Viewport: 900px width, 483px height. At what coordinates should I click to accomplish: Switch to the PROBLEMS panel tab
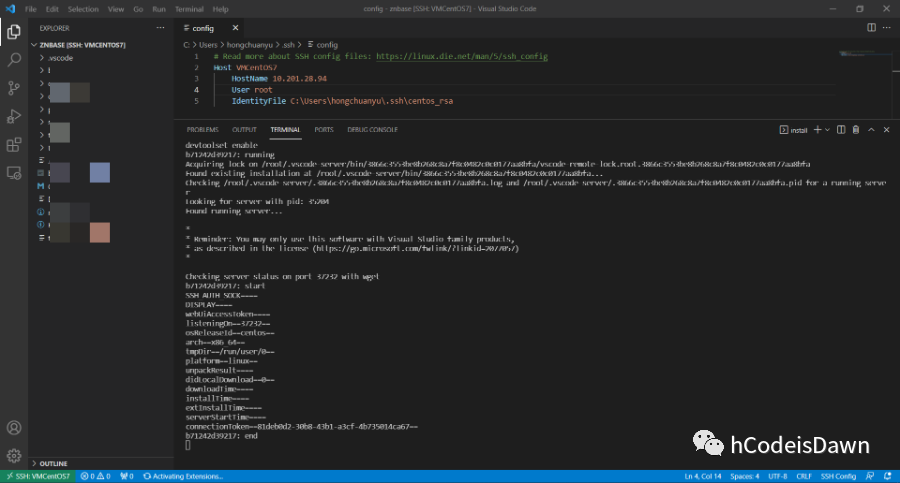click(203, 130)
